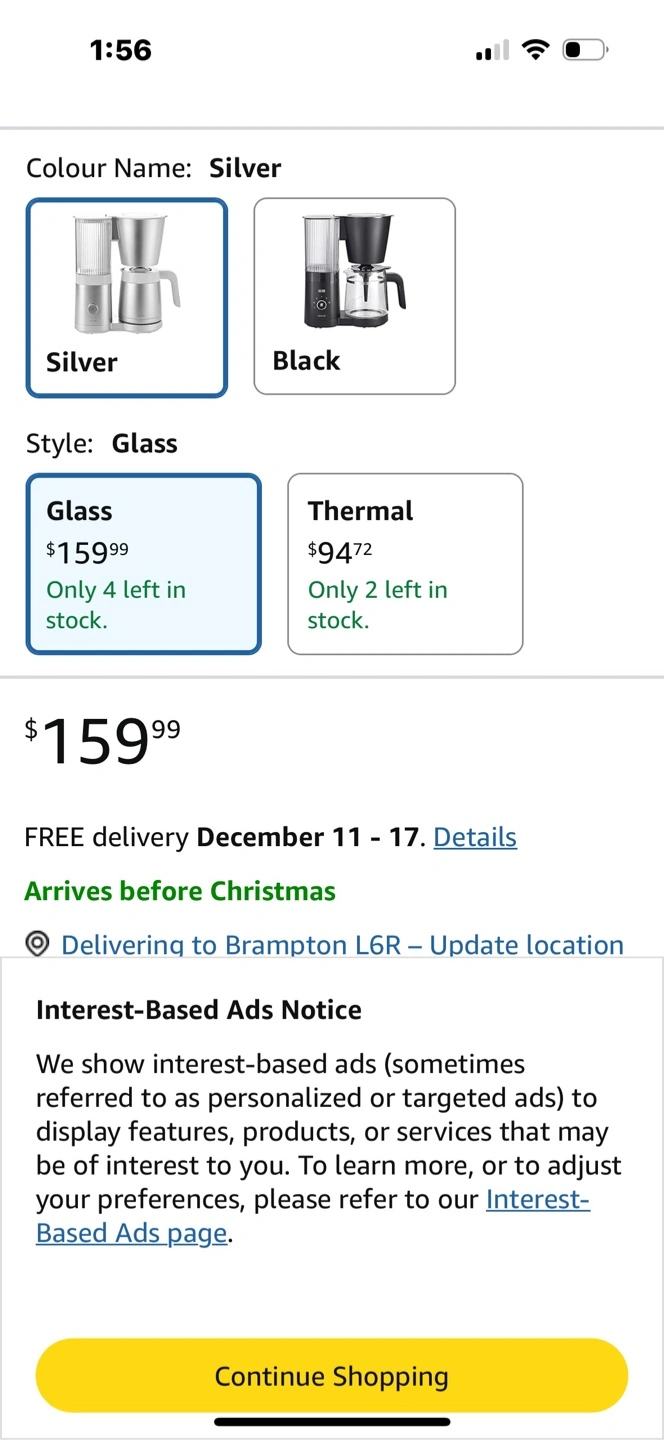Viewport: 664px width, 1440px height.
Task: Select the Glass style option
Action: [x=144, y=565]
